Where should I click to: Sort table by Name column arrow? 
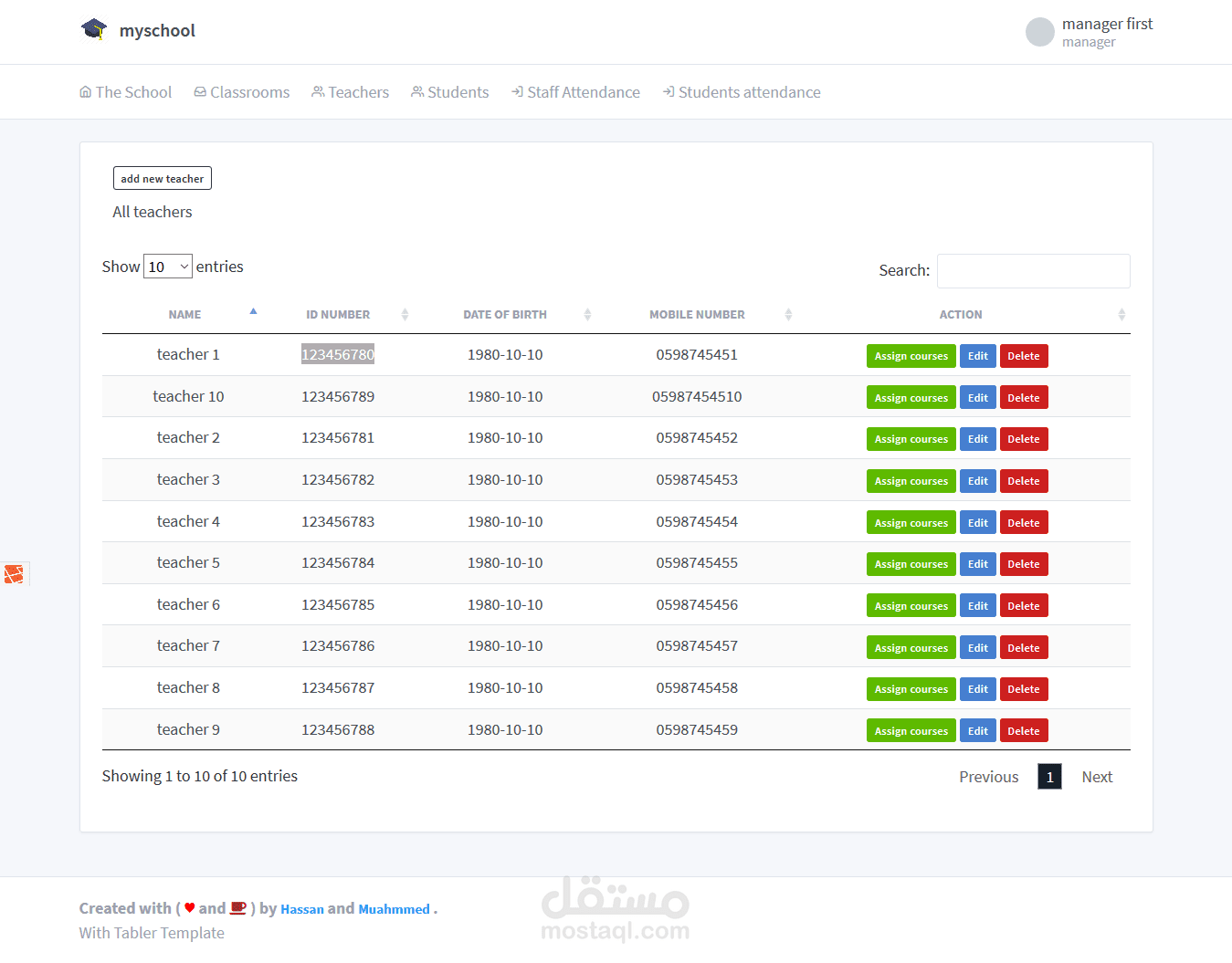coord(253,312)
